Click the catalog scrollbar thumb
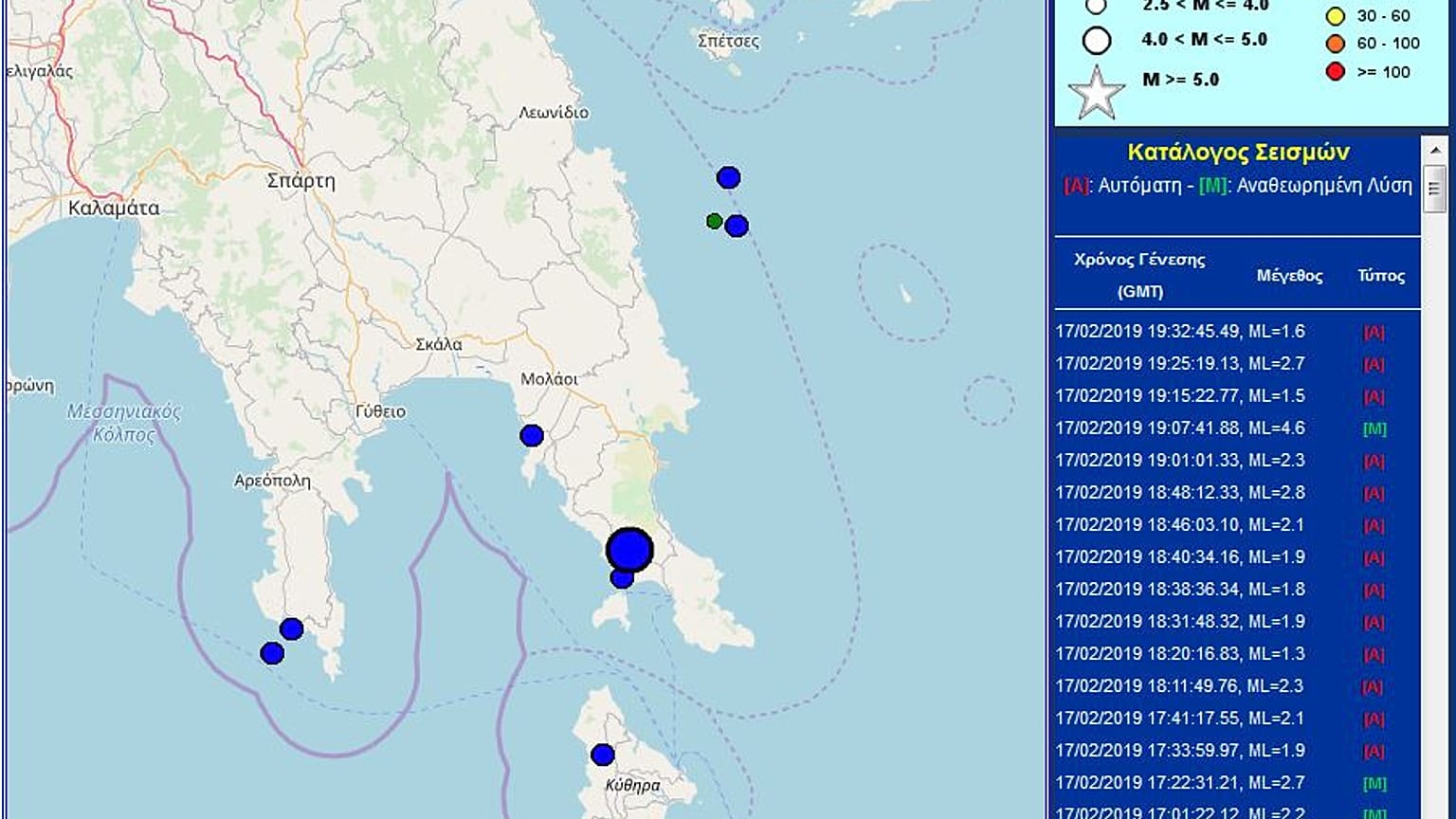Image resolution: width=1456 pixels, height=819 pixels. coord(1434,189)
